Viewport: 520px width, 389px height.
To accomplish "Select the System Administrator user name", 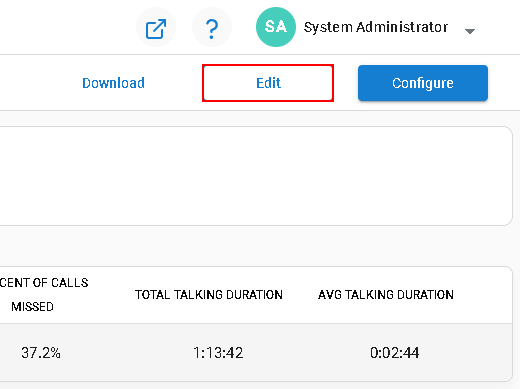I will tap(376, 27).
